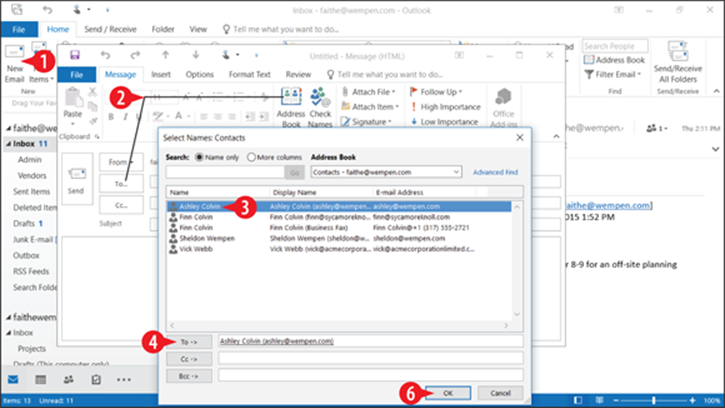Click the search text field in Select Names
This screenshot has height=408, width=725.
(x=225, y=172)
